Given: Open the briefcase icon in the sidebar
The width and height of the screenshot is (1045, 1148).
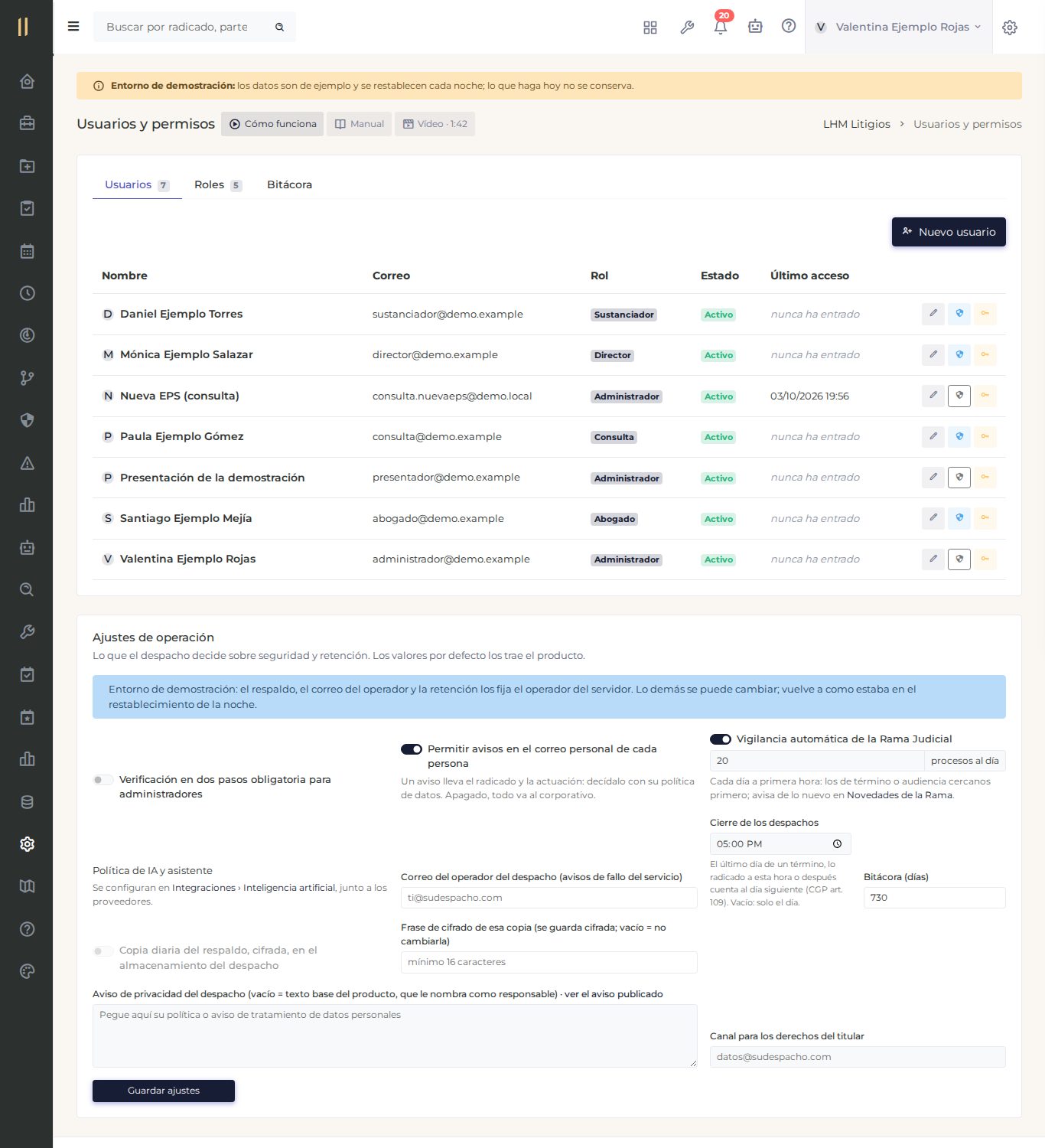Looking at the screenshot, I should pyautogui.click(x=27, y=123).
